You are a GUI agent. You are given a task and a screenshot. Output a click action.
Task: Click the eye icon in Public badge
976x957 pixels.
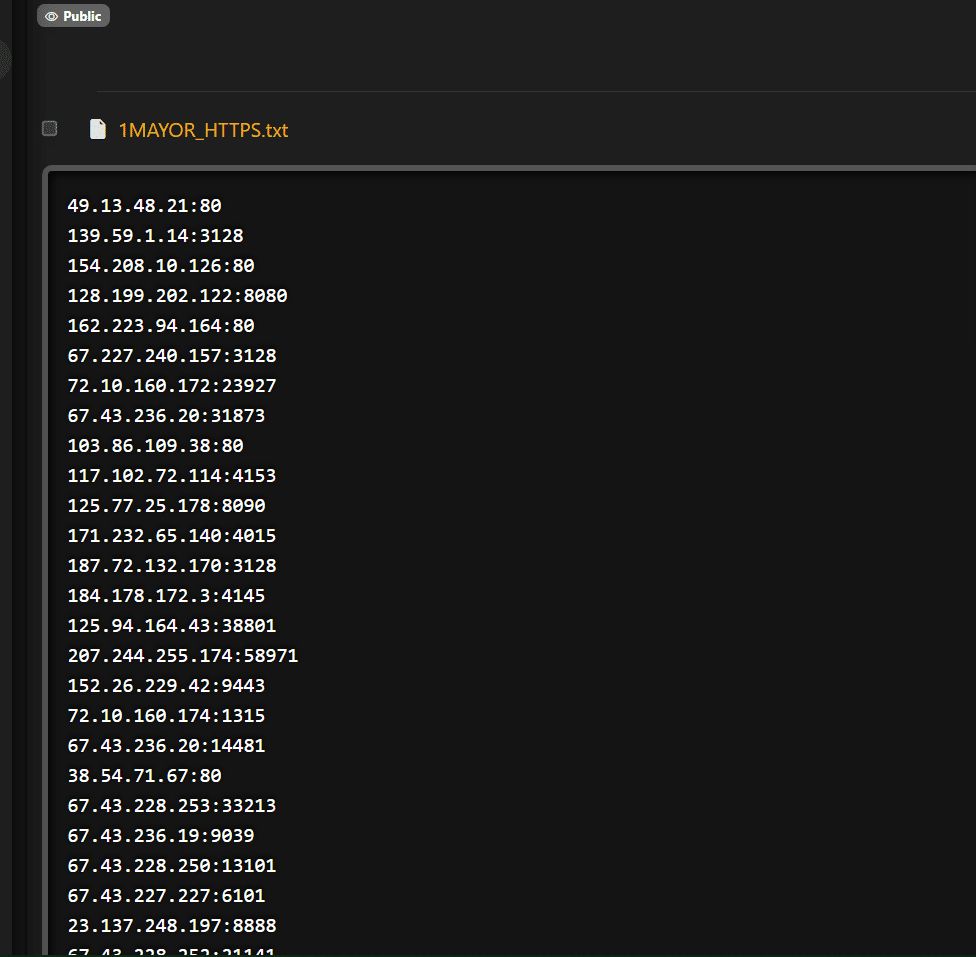(51, 16)
